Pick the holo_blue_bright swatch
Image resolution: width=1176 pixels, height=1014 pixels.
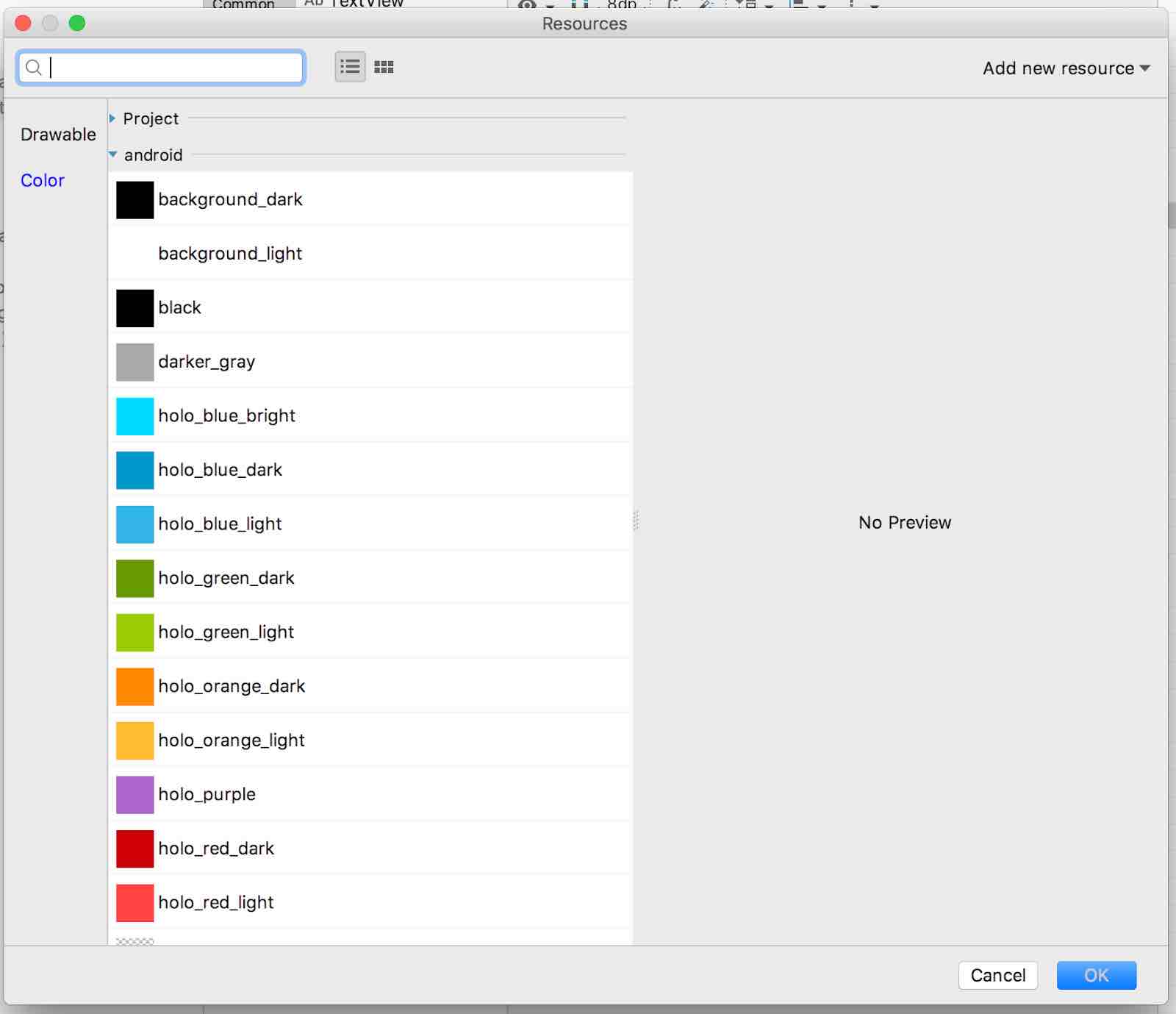pos(135,415)
